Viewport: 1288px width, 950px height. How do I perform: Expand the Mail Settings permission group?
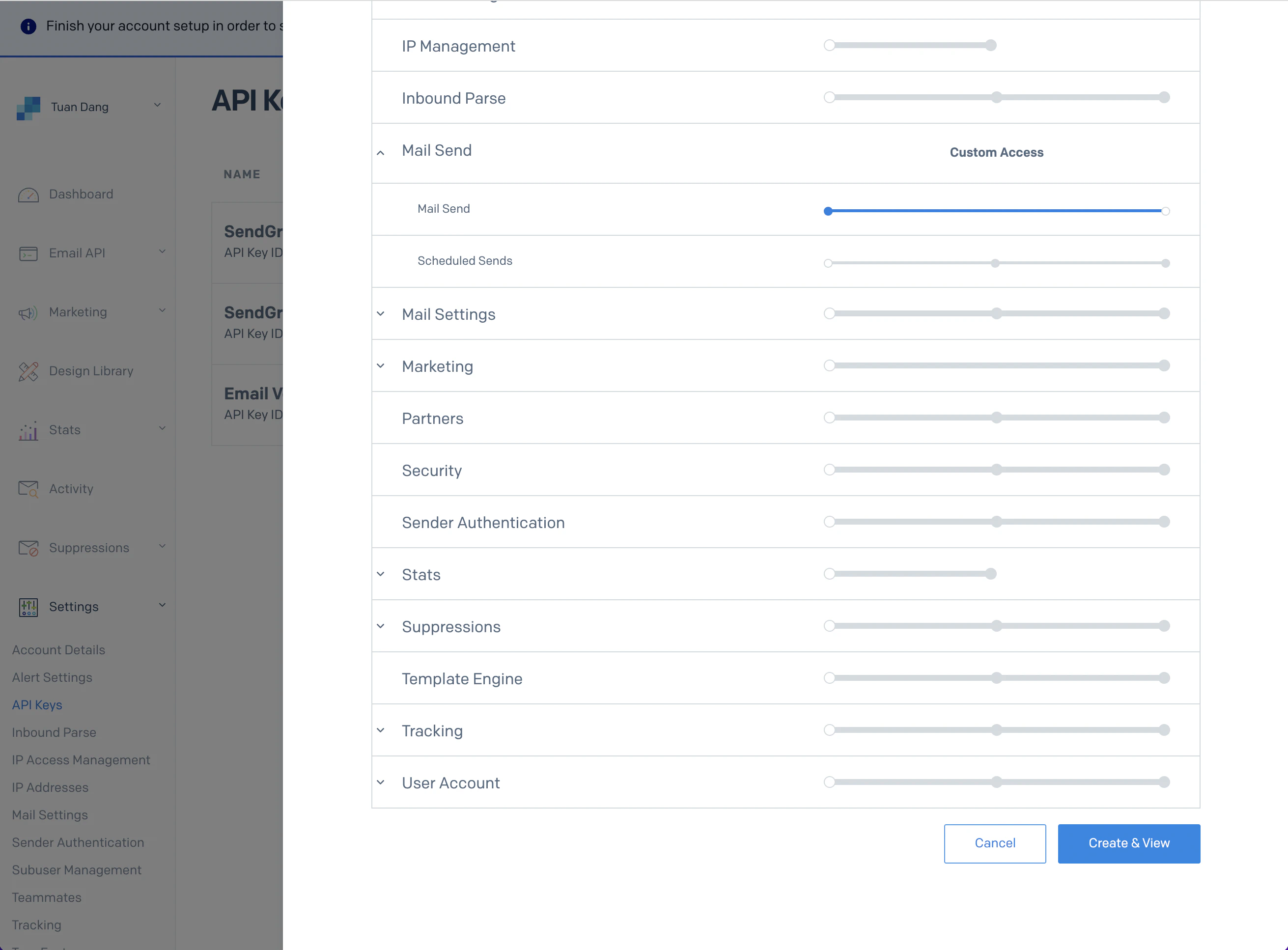point(381,314)
